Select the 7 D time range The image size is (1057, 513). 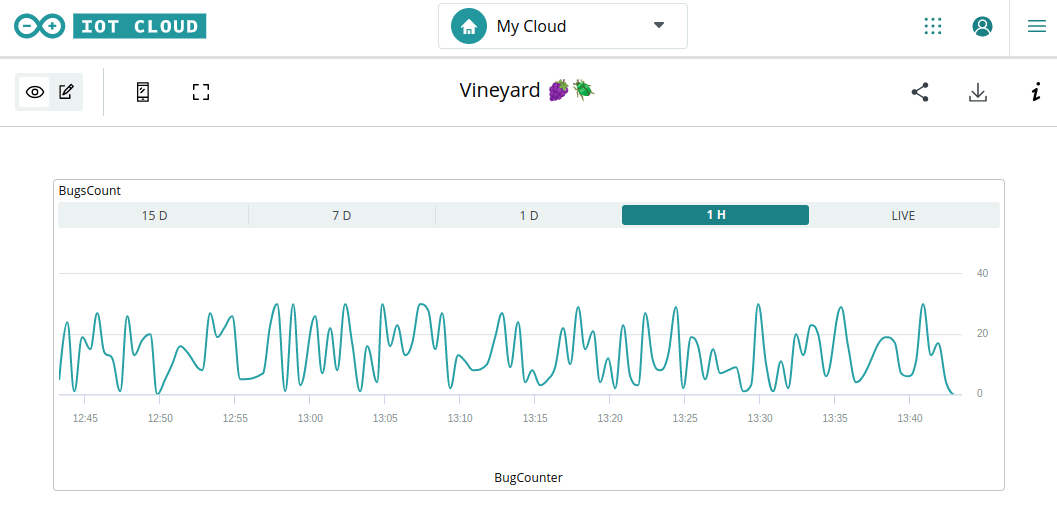tap(342, 215)
